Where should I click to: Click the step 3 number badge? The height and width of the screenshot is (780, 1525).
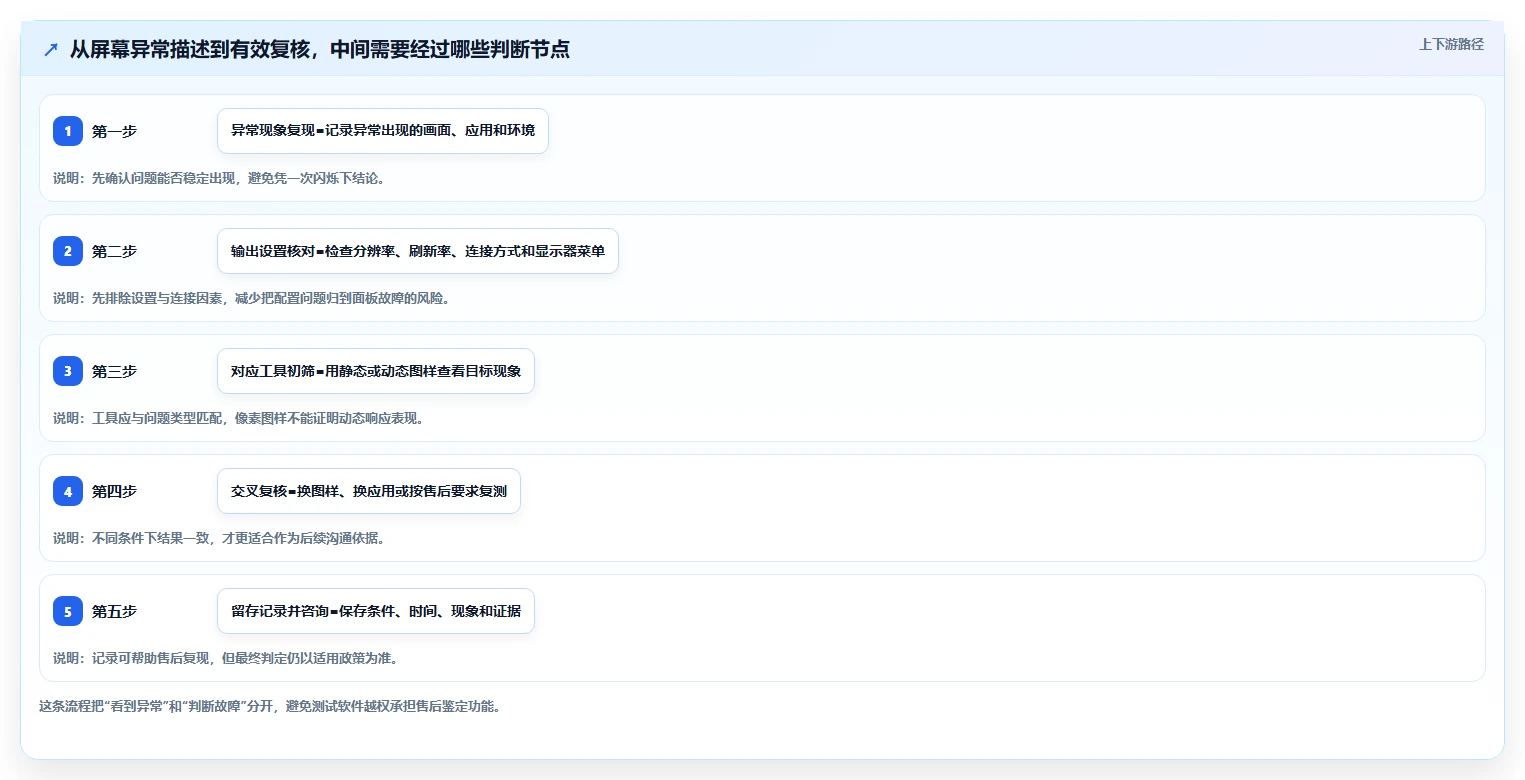click(68, 371)
